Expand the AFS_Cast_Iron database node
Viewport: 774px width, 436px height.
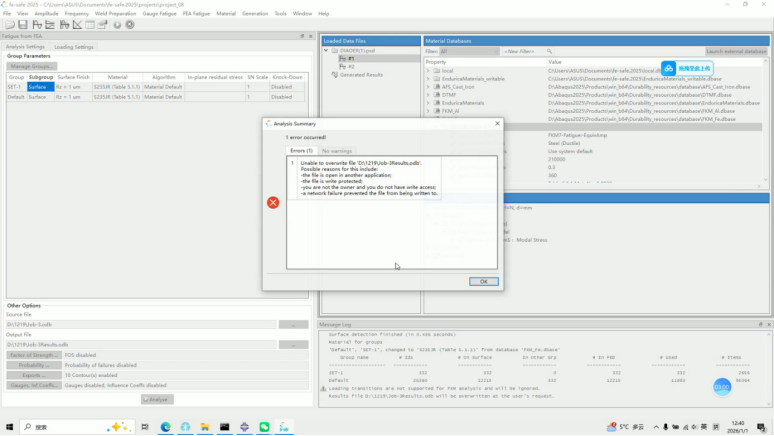(428, 87)
